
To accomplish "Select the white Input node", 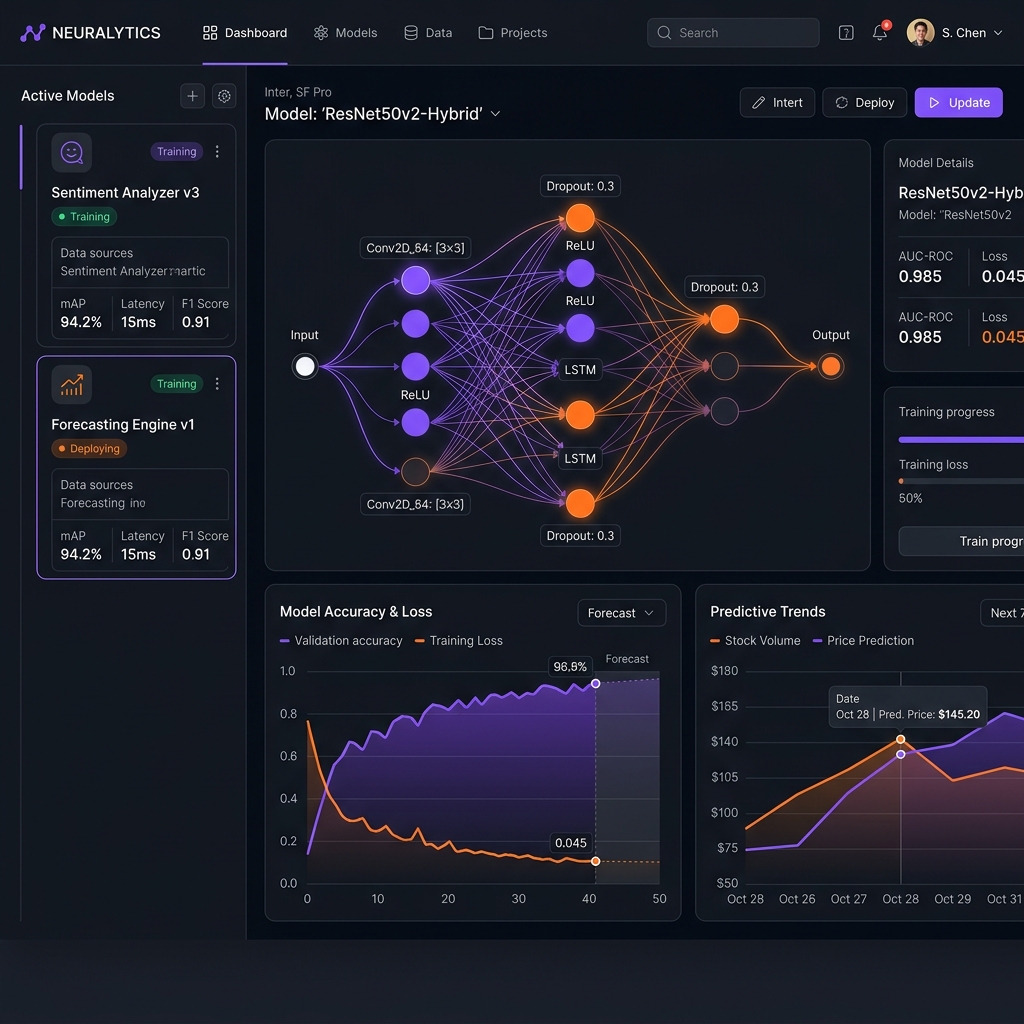I will pyautogui.click(x=305, y=366).
